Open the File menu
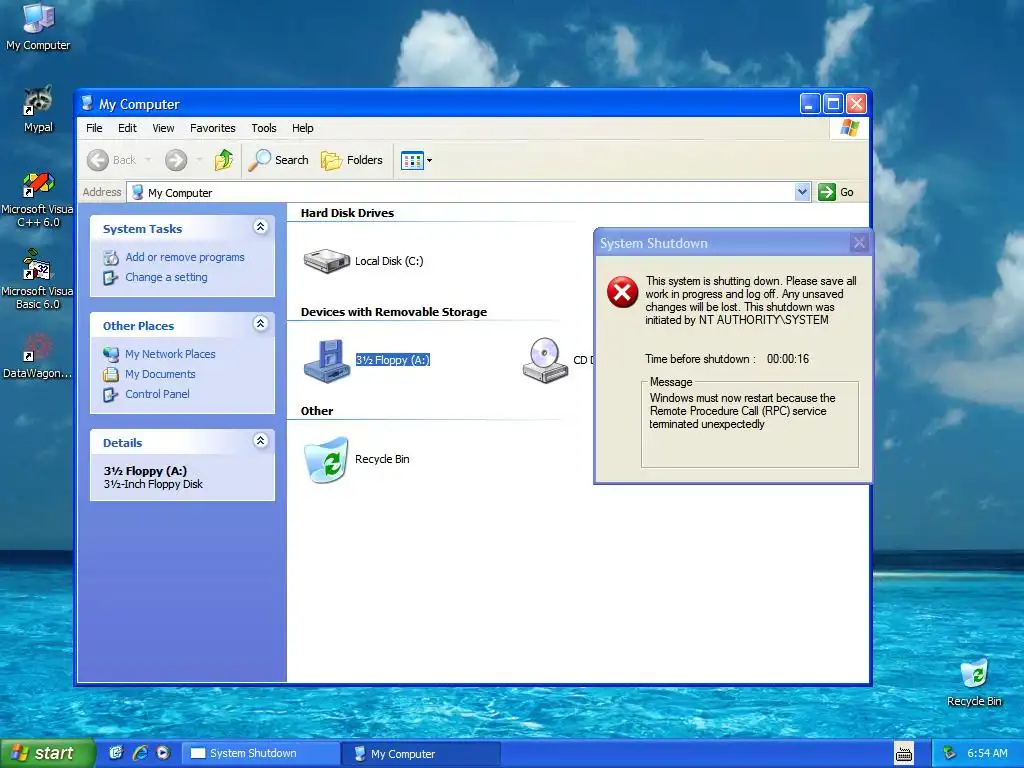This screenshot has width=1024, height=768. coord(94,128)
